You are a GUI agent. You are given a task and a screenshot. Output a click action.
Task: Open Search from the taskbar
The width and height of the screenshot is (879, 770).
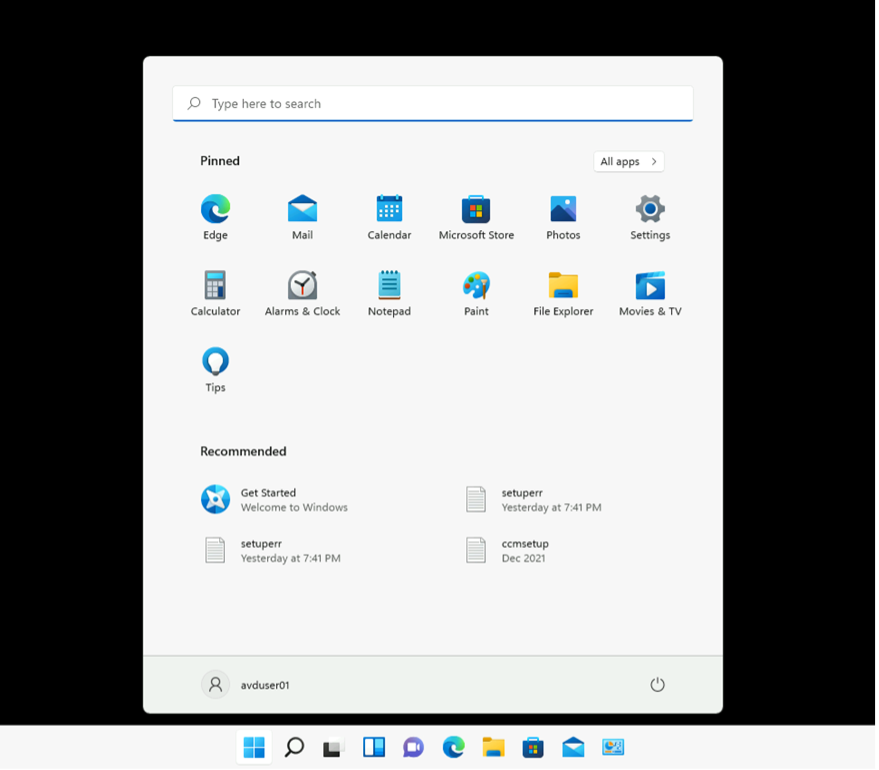(294, 747)
